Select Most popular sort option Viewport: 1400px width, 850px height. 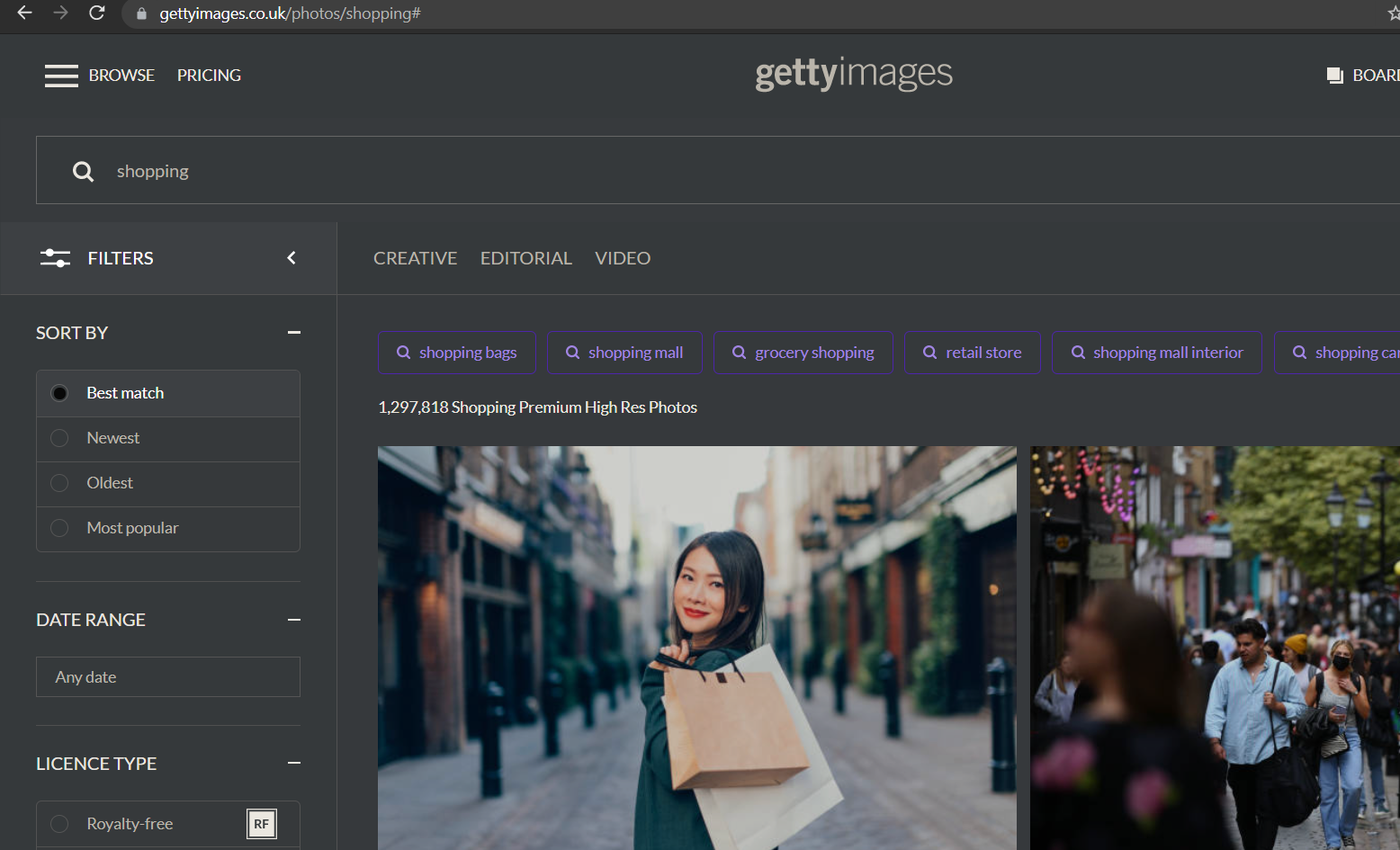click(168, 528)
